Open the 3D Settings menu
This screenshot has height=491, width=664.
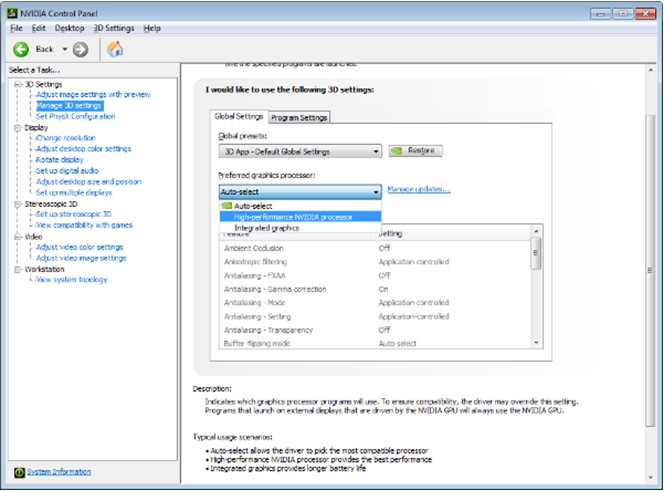(113, 28)
